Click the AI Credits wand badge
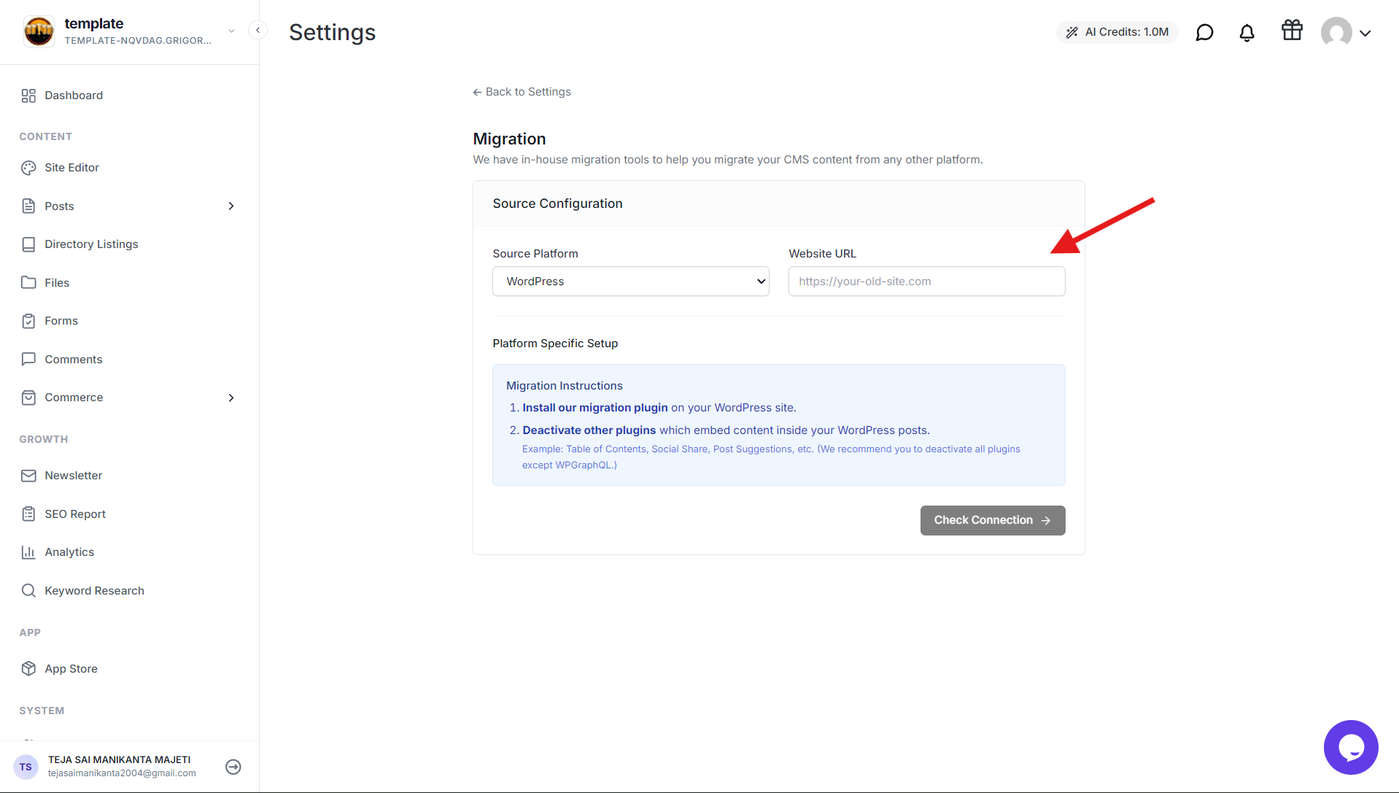Image resolution: width=1399 pixels, height=793 pixels. click(1117, 32)
